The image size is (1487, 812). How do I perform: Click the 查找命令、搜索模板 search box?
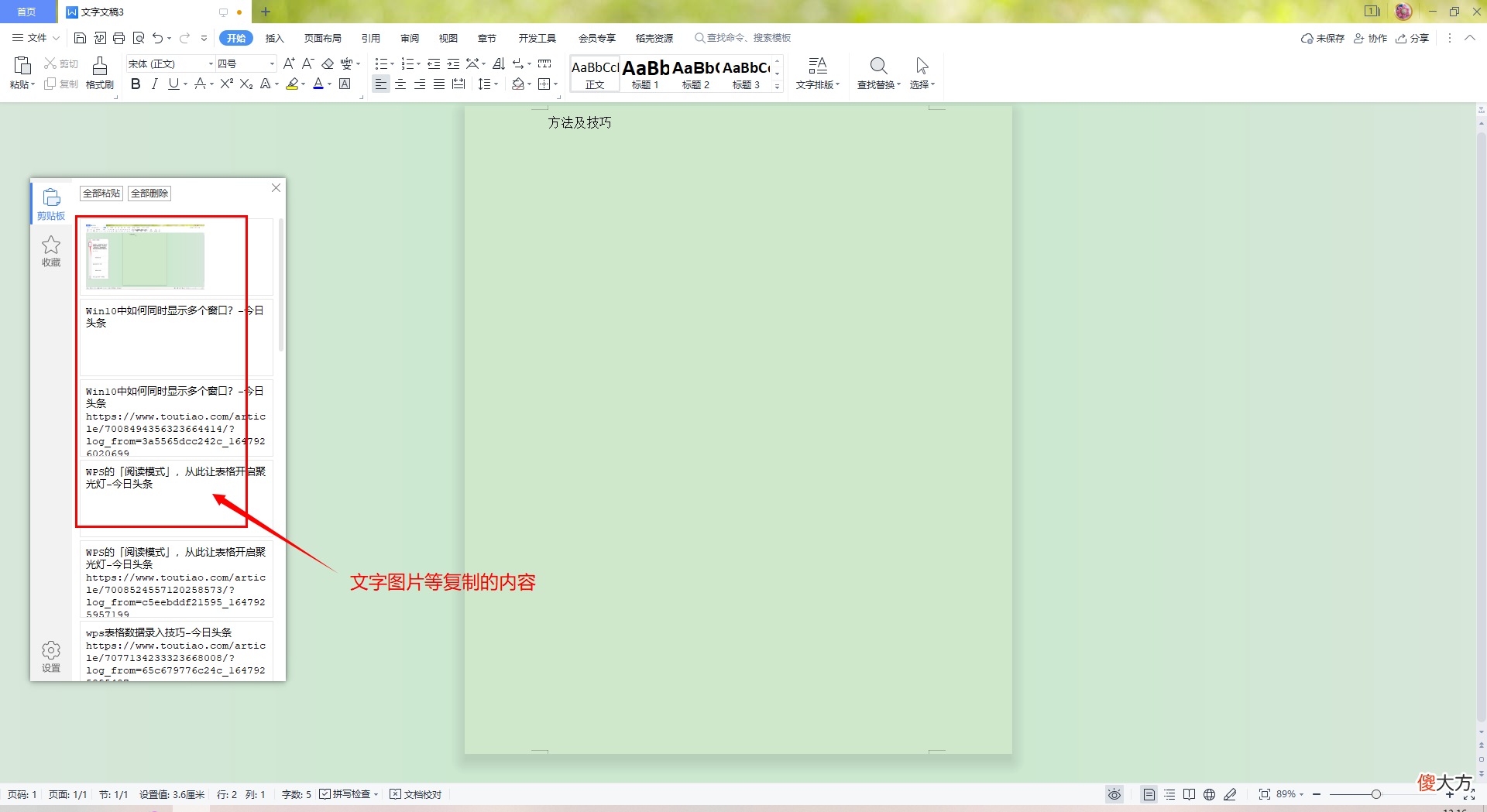point(743,38)
